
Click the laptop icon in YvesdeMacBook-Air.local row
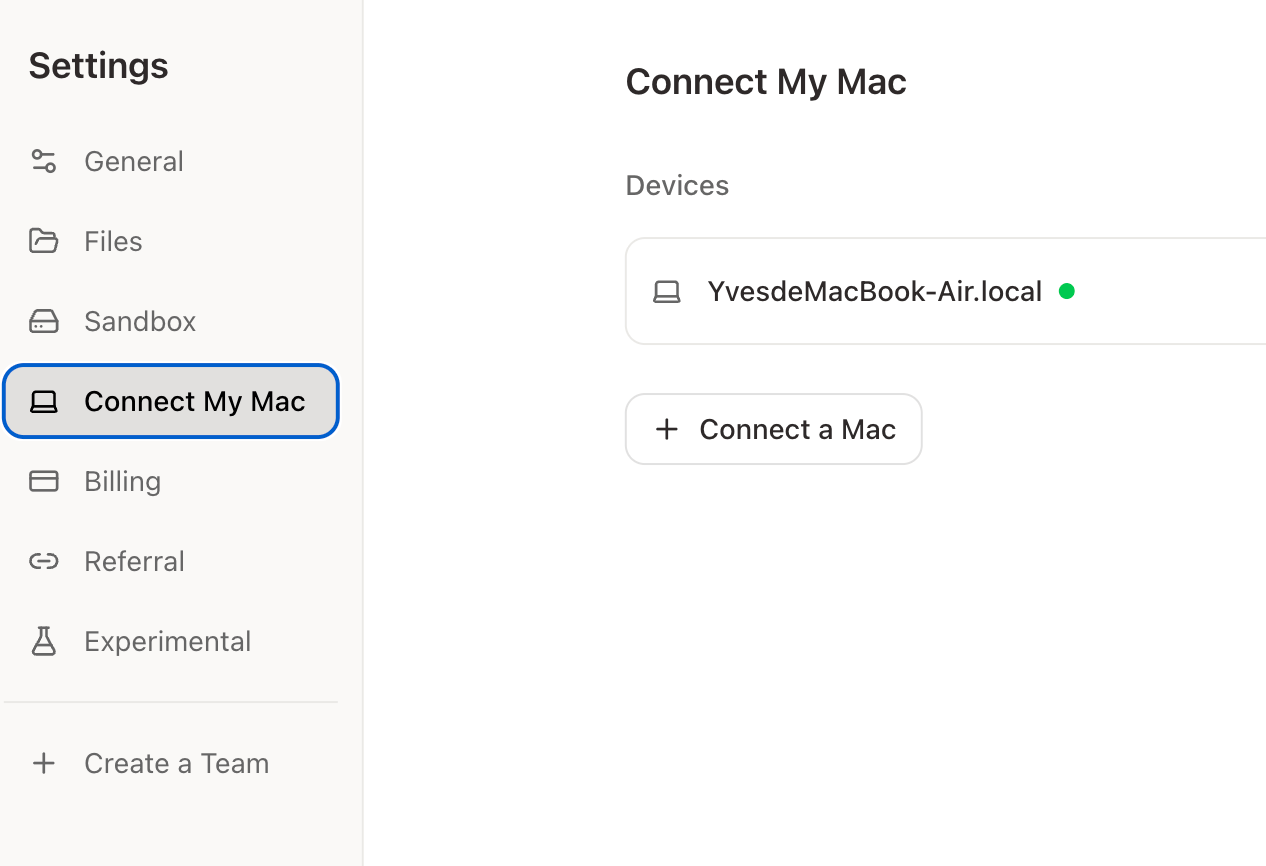click(667, 291)
